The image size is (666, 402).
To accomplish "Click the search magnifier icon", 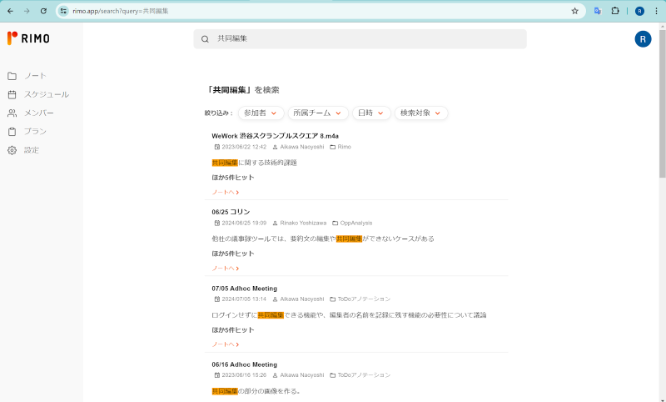I will (x=205, y=39).
